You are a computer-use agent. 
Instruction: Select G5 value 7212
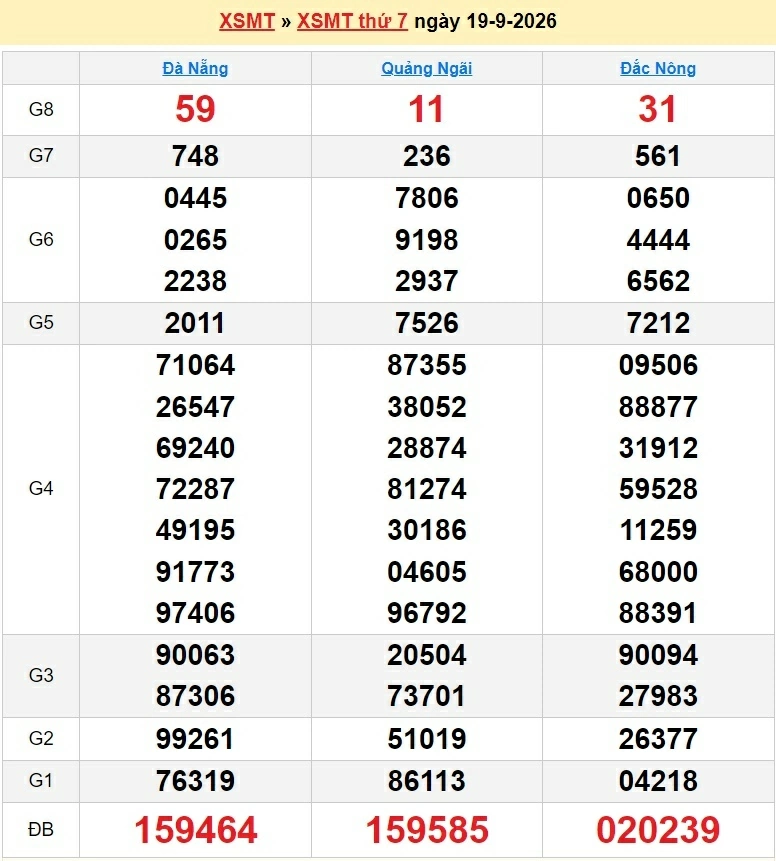[658, 323]
